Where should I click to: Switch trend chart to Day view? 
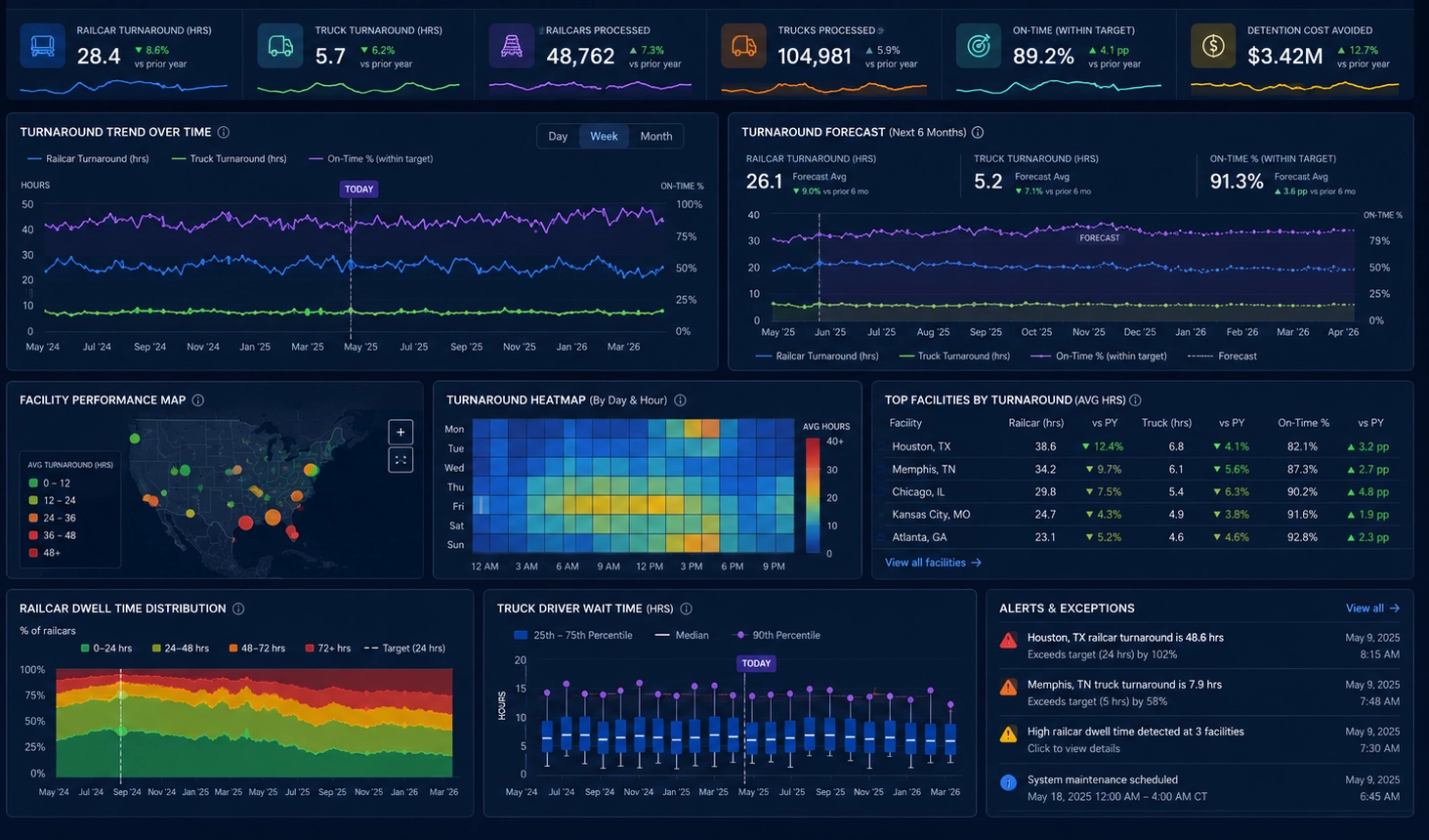pyautogui.click(x=558, y=137)
